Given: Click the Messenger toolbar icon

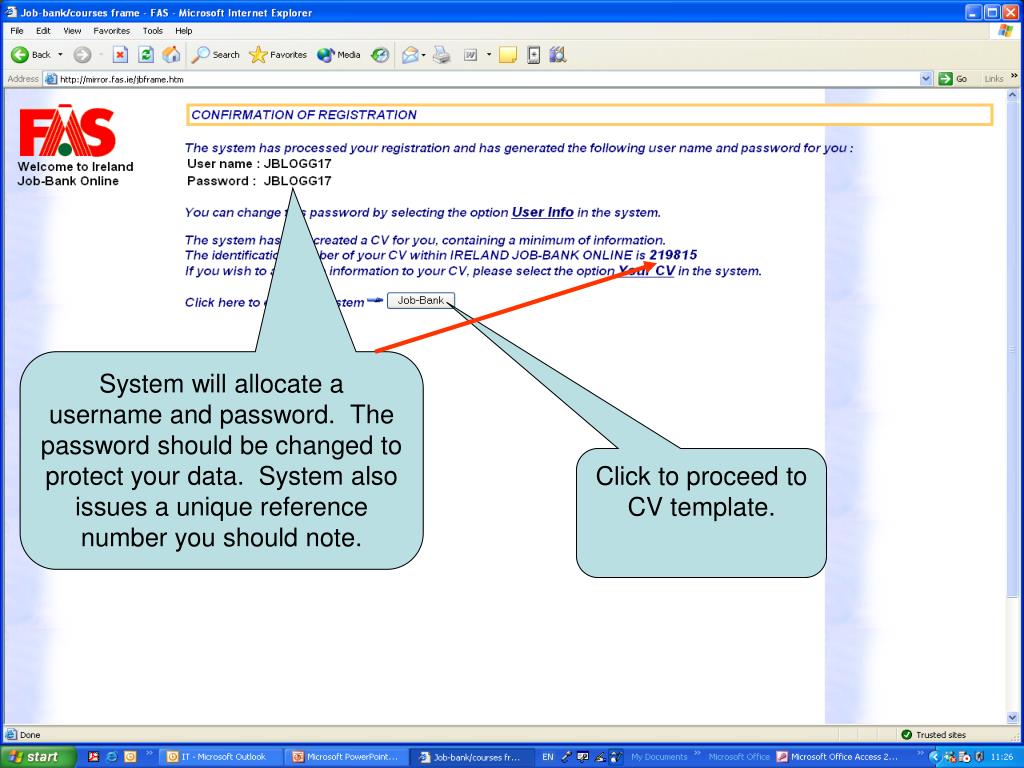Looking at the screenshot, I should [x=534, y=55].
